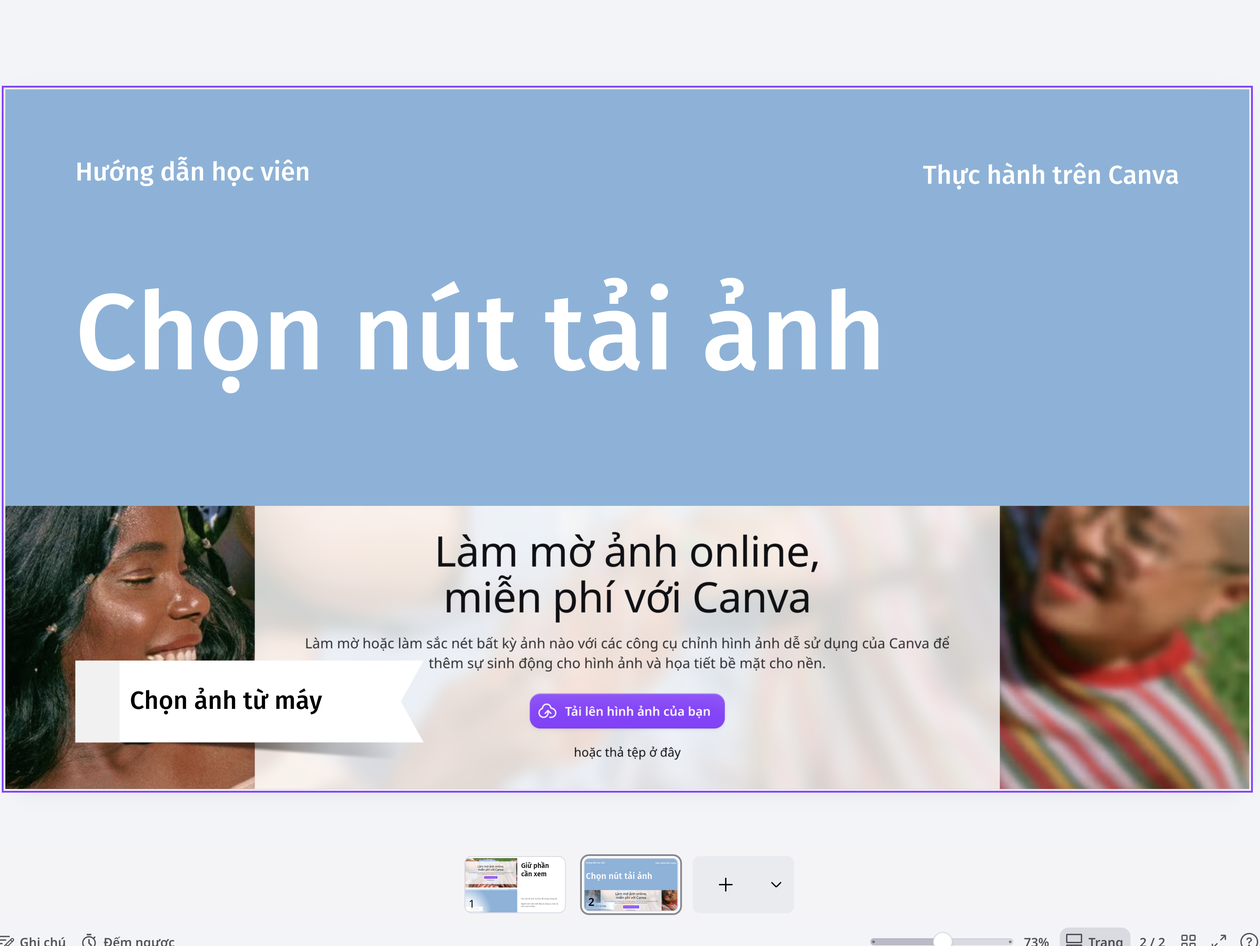Select the 'Chọn ảnh từ máy' label
Image resolution: width=1260 pixels, height=946 pixels.
tap(226, 700)
